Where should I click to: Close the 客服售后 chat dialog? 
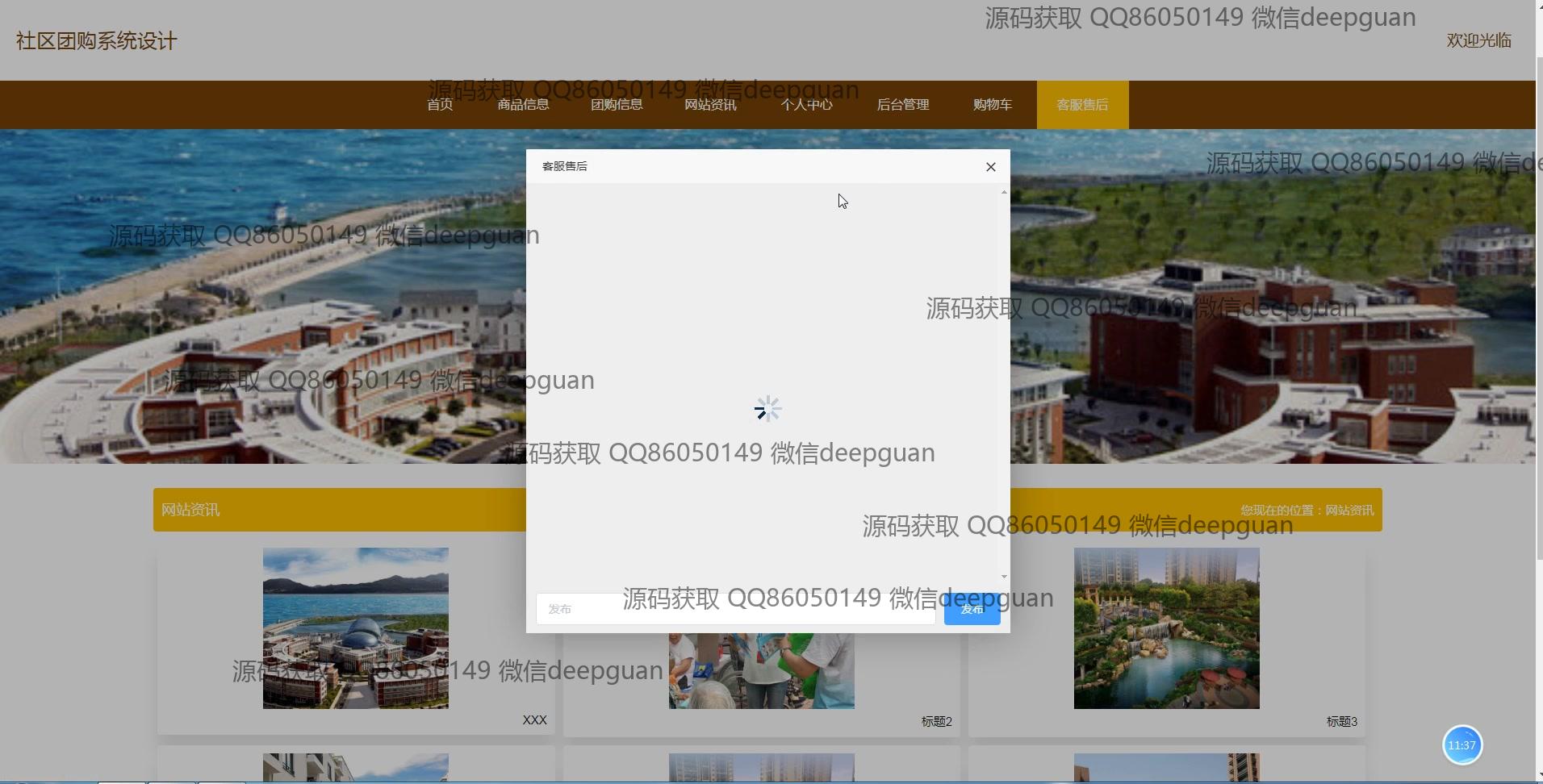990,167
